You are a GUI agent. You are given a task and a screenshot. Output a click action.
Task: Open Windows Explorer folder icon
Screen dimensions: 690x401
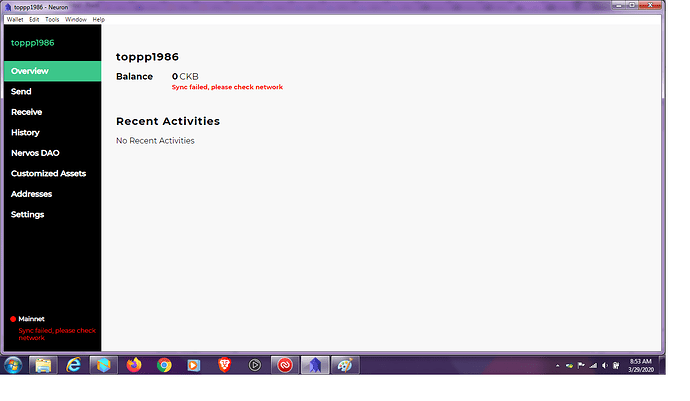43,365
